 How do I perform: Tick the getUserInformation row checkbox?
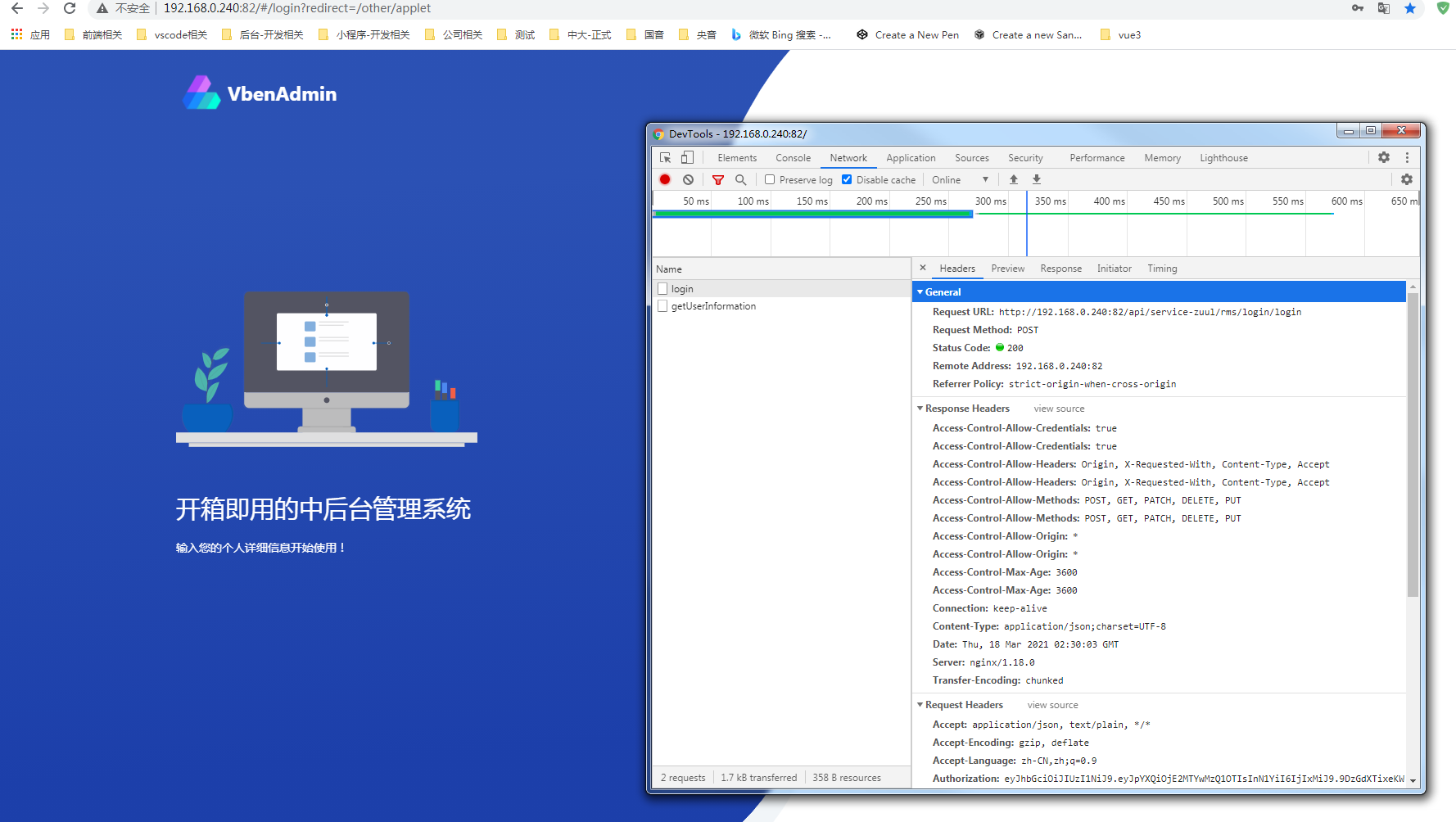(662, 305)
